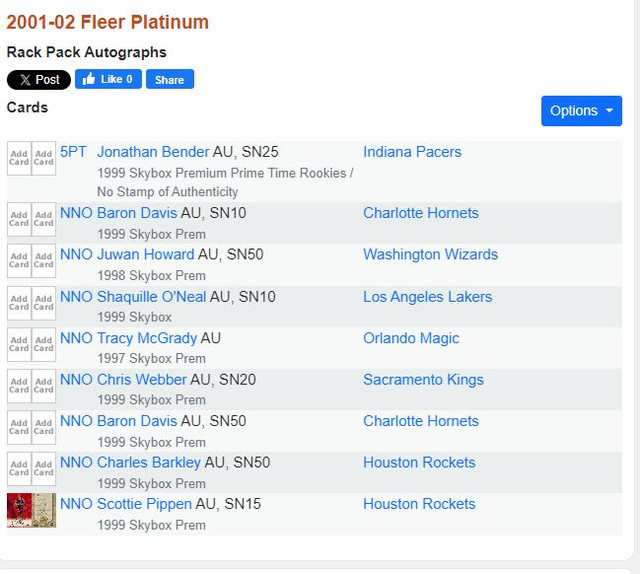Open Houston Rockets link in Charles Barkley row
Screen dimensions: 640x574
tap(419, 463)
